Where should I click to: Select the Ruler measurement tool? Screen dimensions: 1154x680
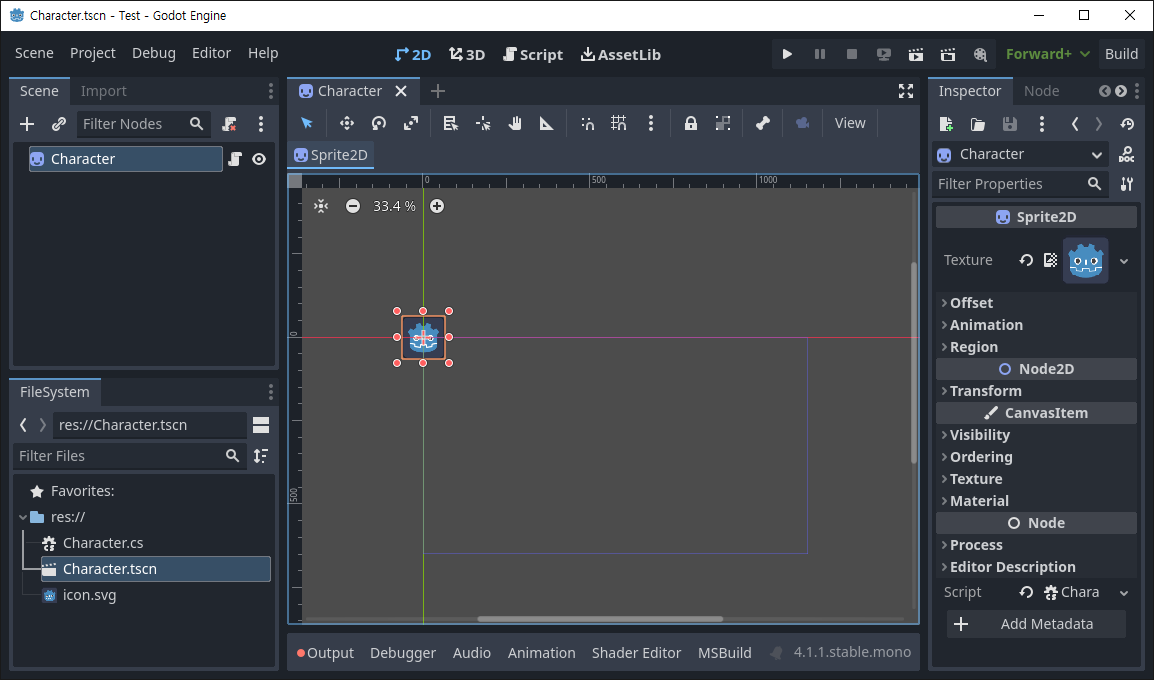tap(547, 123)
